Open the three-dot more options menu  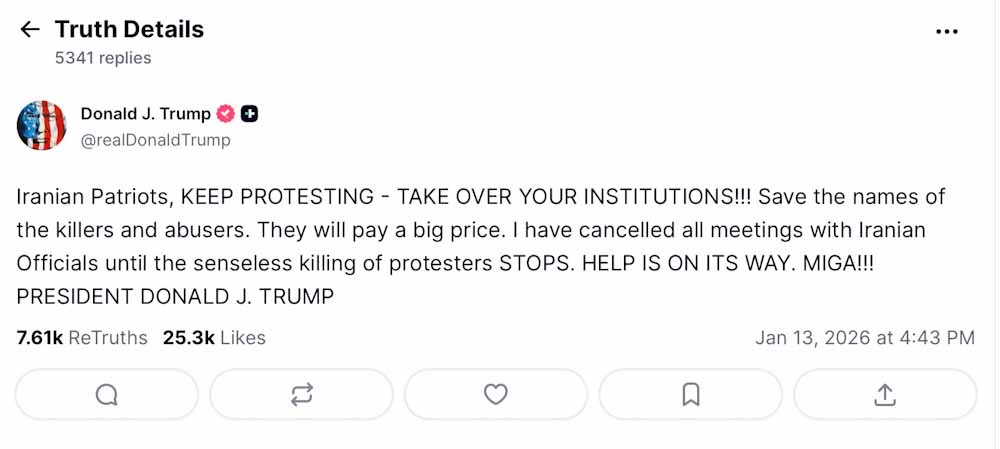pos(946,31)
